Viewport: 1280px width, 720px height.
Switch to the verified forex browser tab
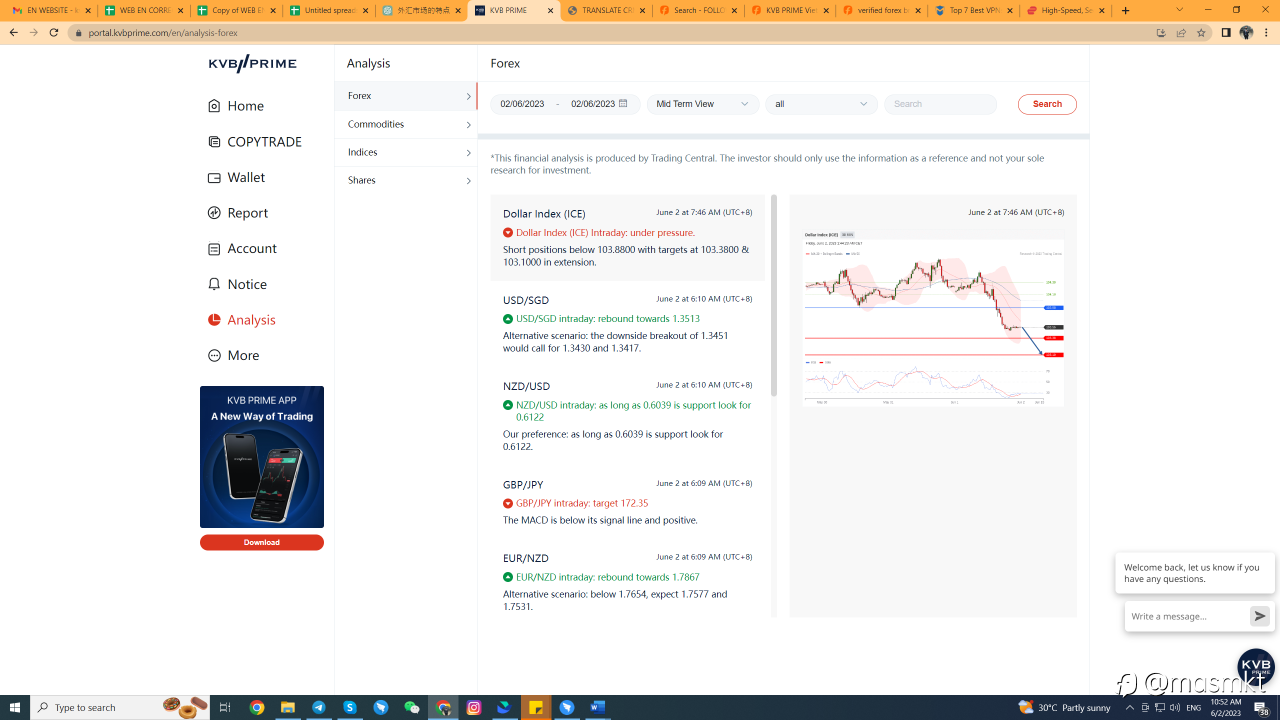880,11
